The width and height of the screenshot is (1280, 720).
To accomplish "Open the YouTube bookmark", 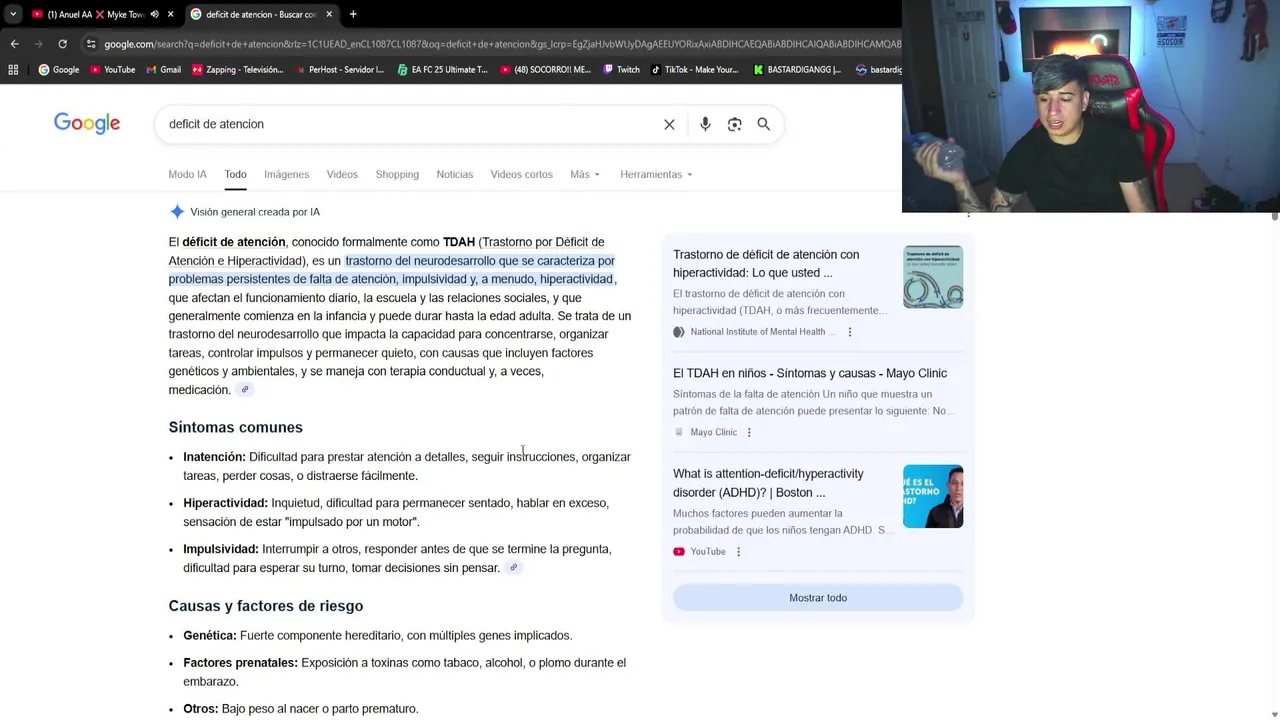I will click(x=112, y=69).
